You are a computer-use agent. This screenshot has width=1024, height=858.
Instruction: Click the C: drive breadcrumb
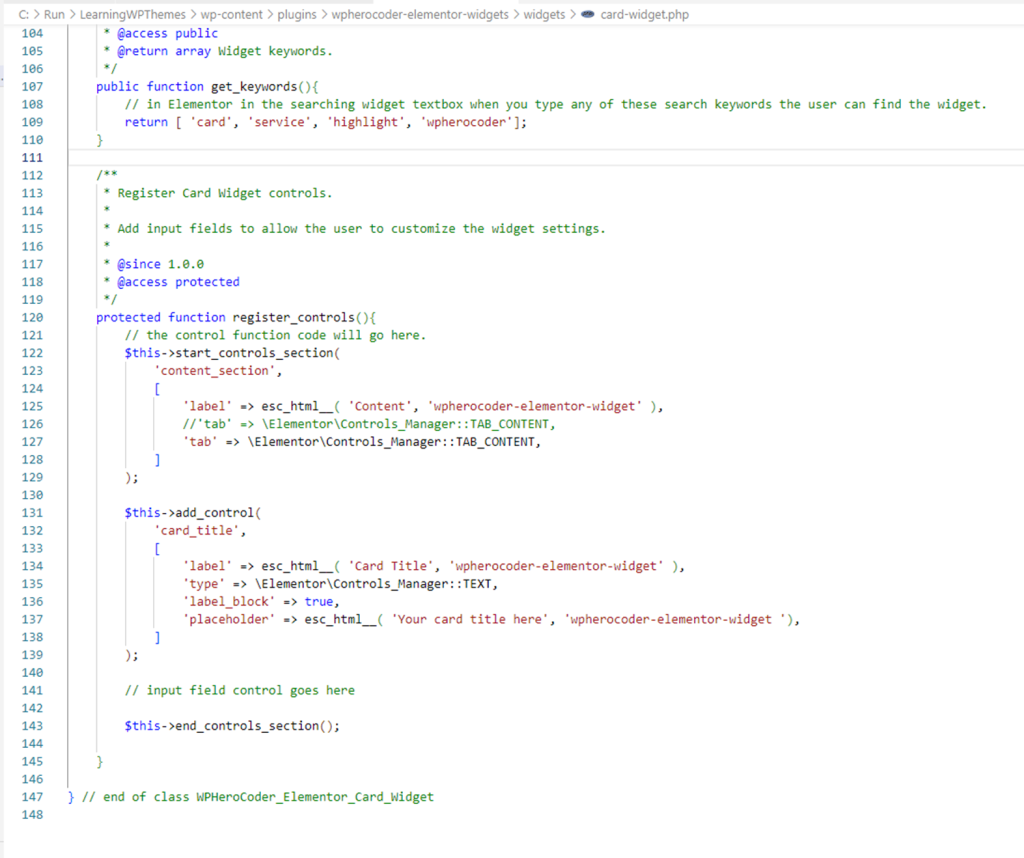point(24,15)
